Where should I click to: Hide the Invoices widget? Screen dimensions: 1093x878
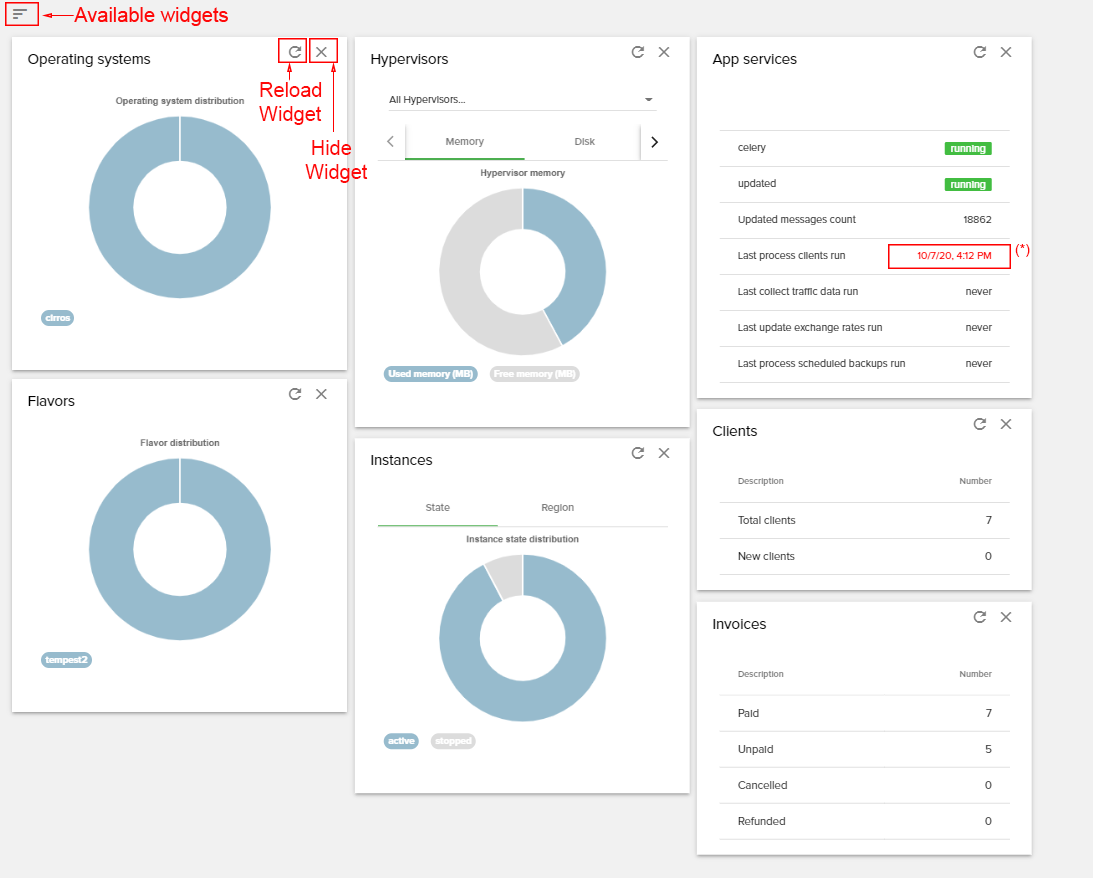[x=1006, y=617]
